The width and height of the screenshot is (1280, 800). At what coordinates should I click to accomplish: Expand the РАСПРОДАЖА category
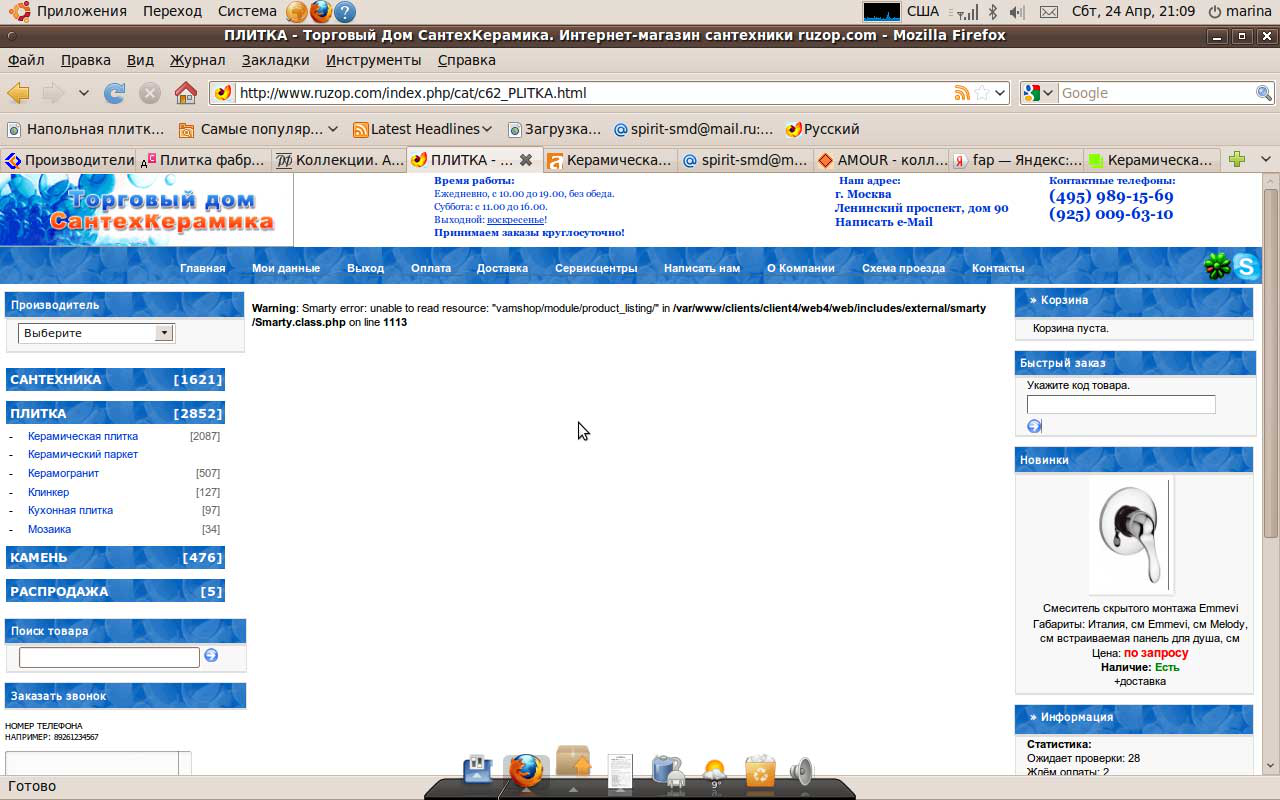click(x=116, y=592)
